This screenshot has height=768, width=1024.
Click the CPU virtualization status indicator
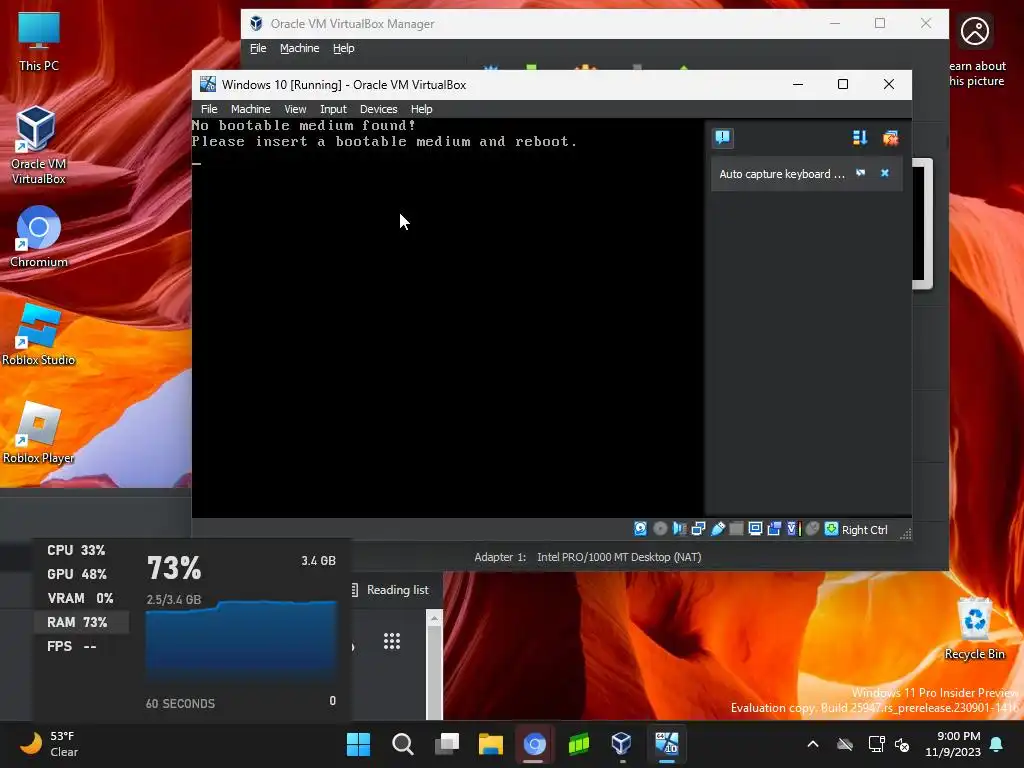pyautogui.click(x=793, y=529)
